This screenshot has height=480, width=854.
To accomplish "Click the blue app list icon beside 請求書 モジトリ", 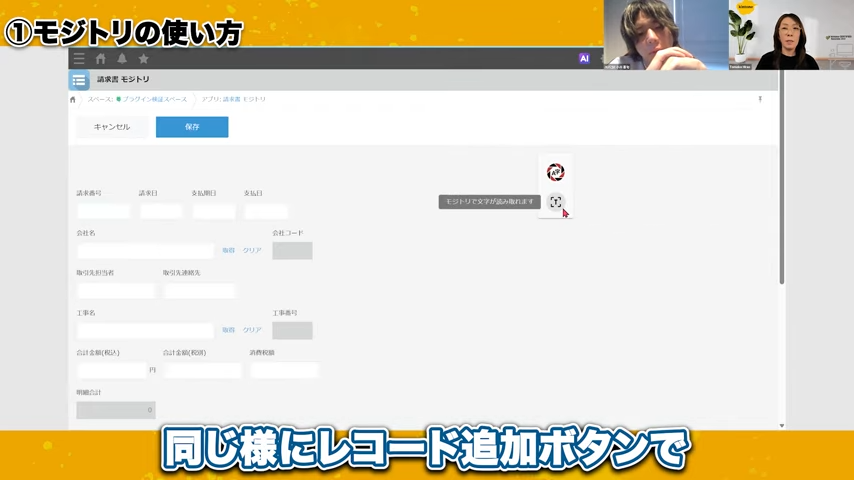I will [79, 80].
